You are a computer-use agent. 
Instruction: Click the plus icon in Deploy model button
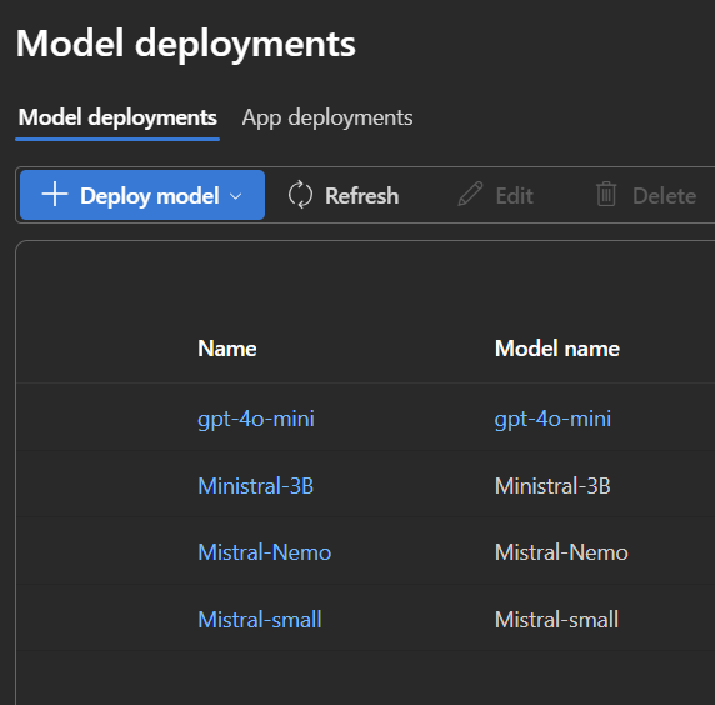(54, 195)
